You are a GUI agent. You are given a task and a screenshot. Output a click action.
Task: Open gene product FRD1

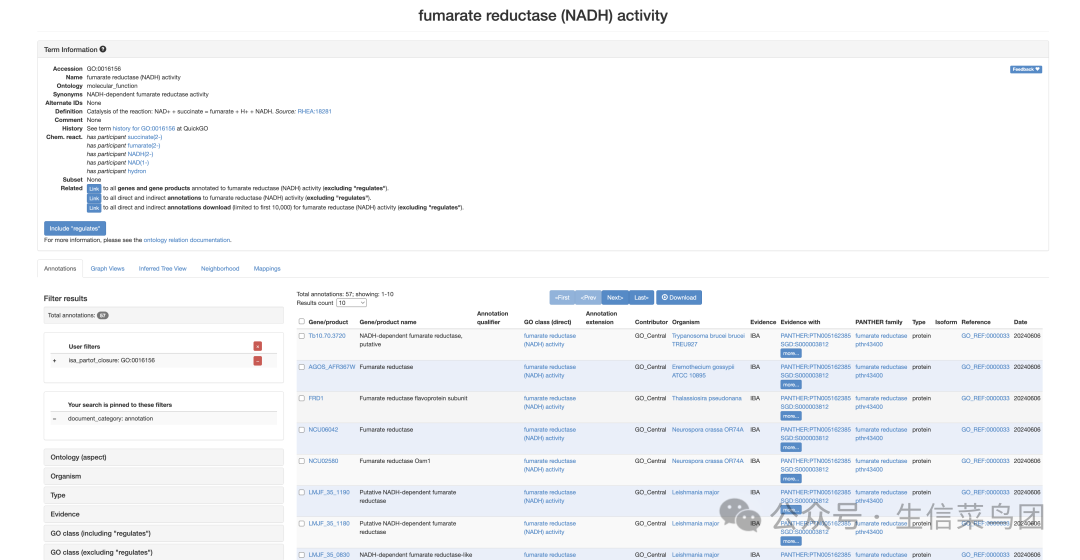pos(316,398)
